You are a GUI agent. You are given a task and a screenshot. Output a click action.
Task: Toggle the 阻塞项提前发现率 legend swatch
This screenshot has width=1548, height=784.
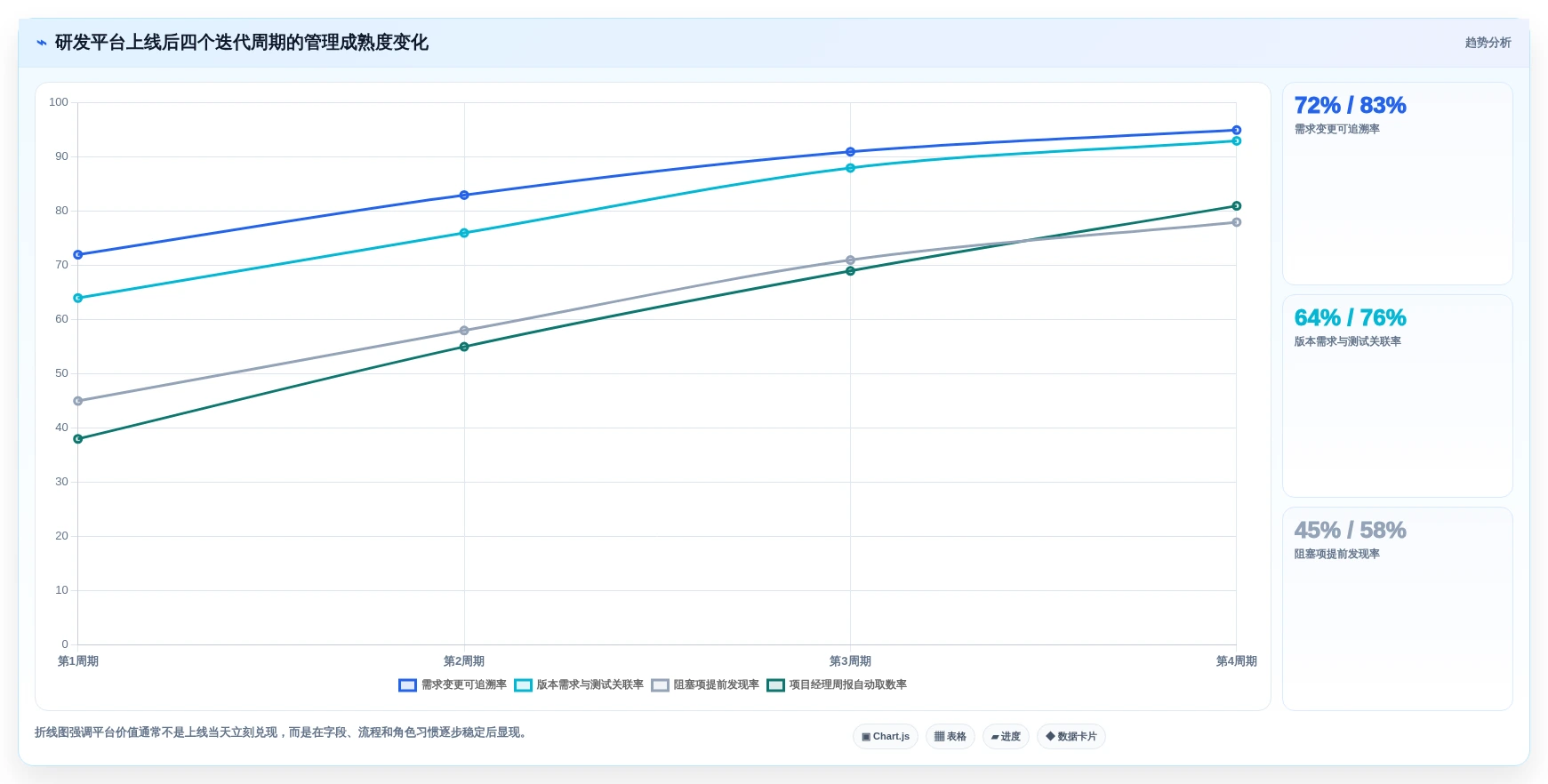(x=660, y=685)
